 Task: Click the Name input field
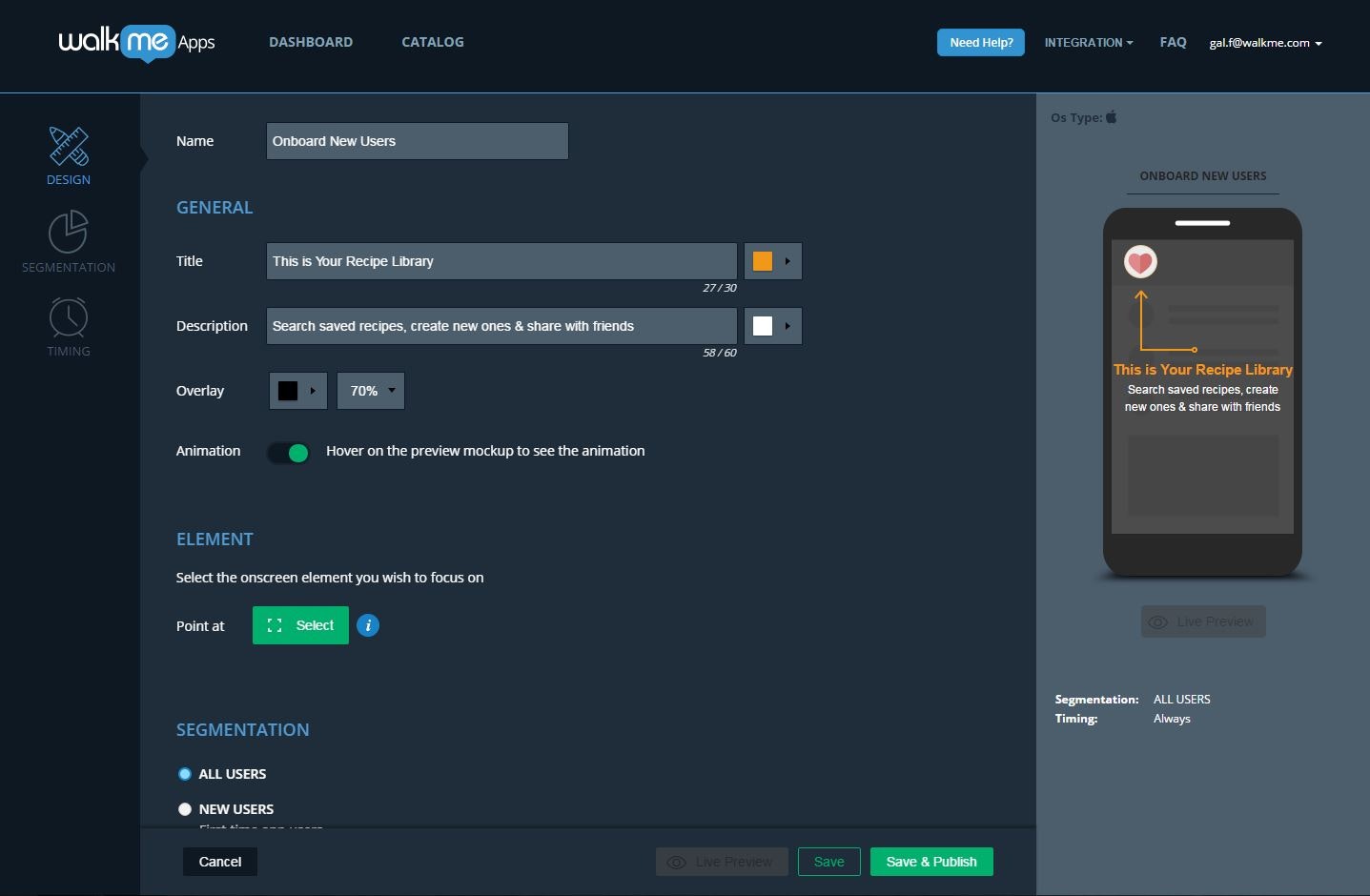[x=417, y=140]
